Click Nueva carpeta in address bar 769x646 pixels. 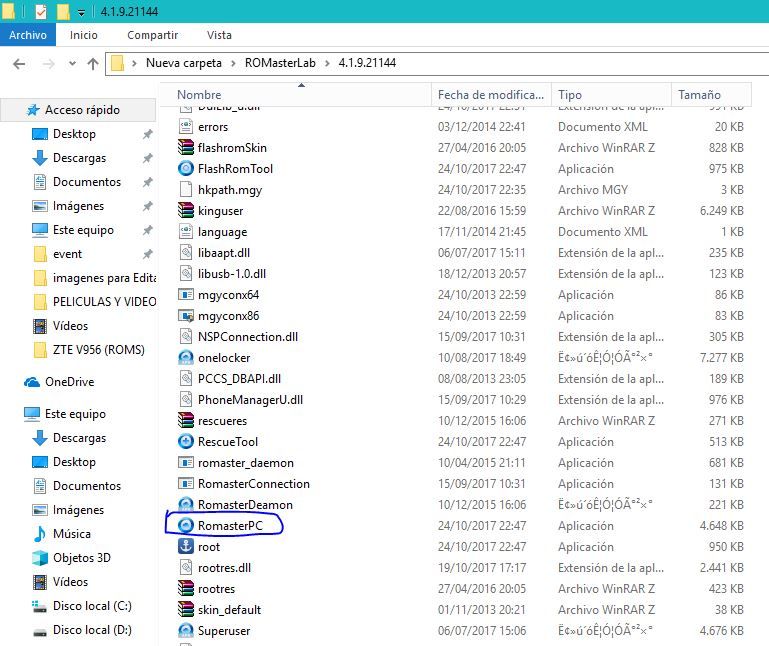click(184, 63)
